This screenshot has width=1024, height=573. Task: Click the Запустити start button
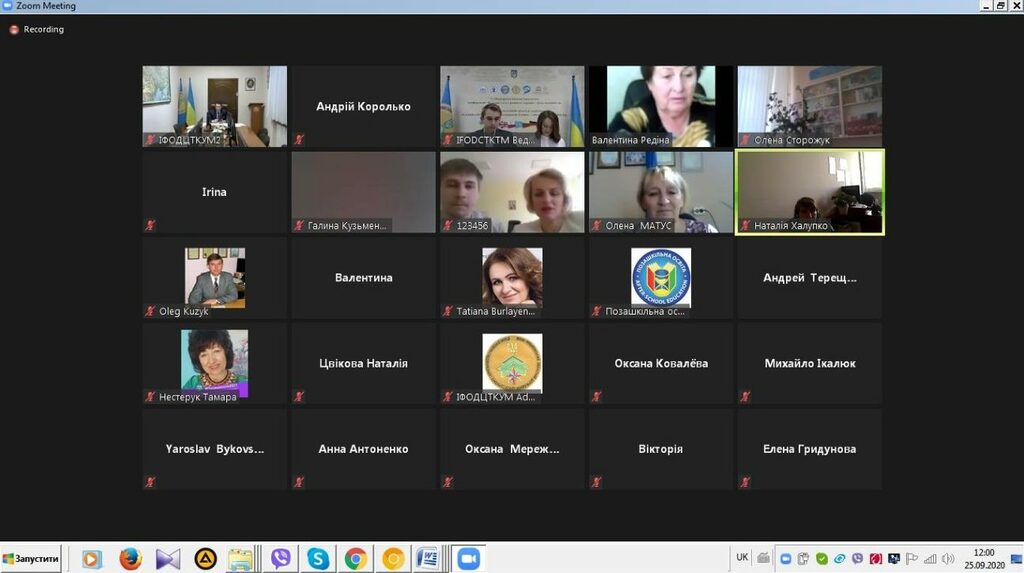pyautogui.click(x=31, y=558)
